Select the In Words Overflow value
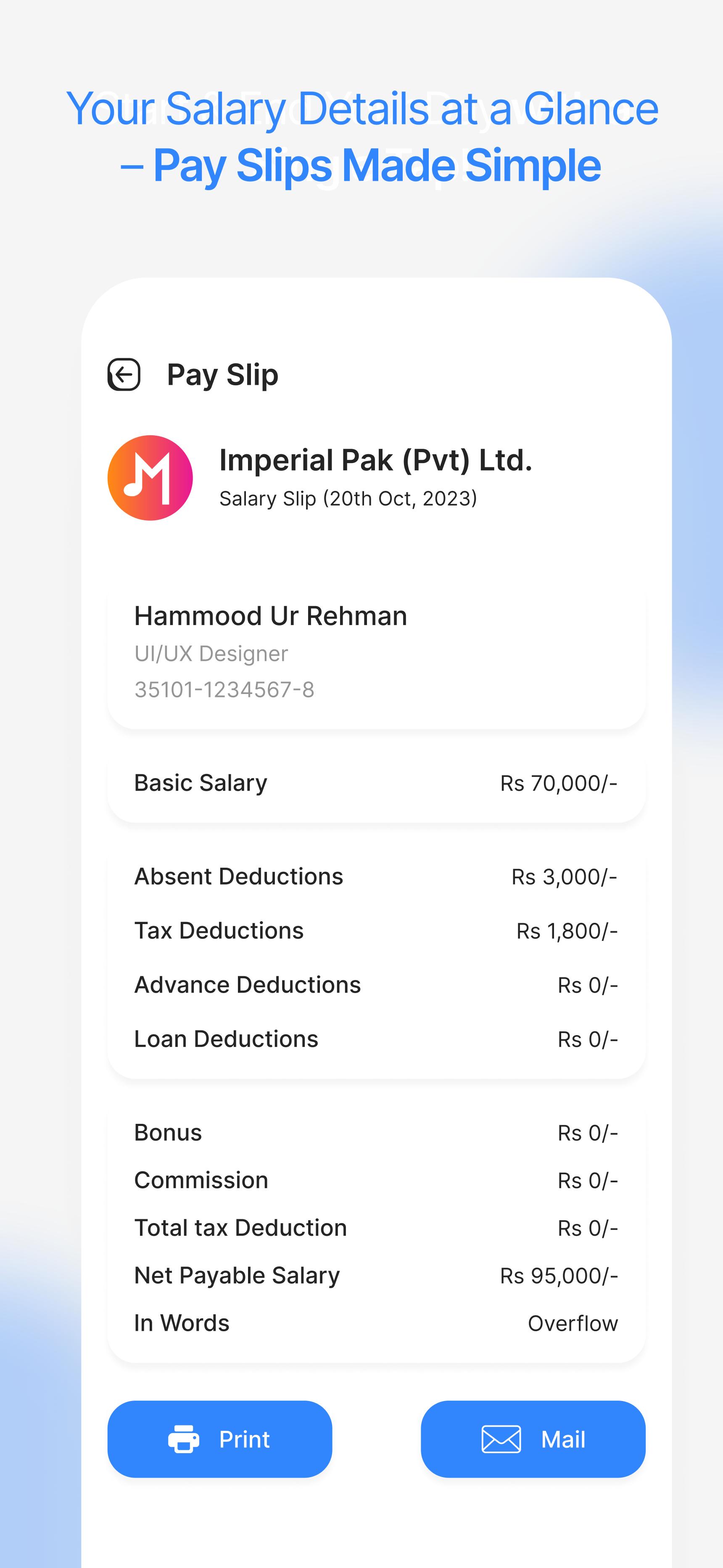 click(x=573, y=1323)
